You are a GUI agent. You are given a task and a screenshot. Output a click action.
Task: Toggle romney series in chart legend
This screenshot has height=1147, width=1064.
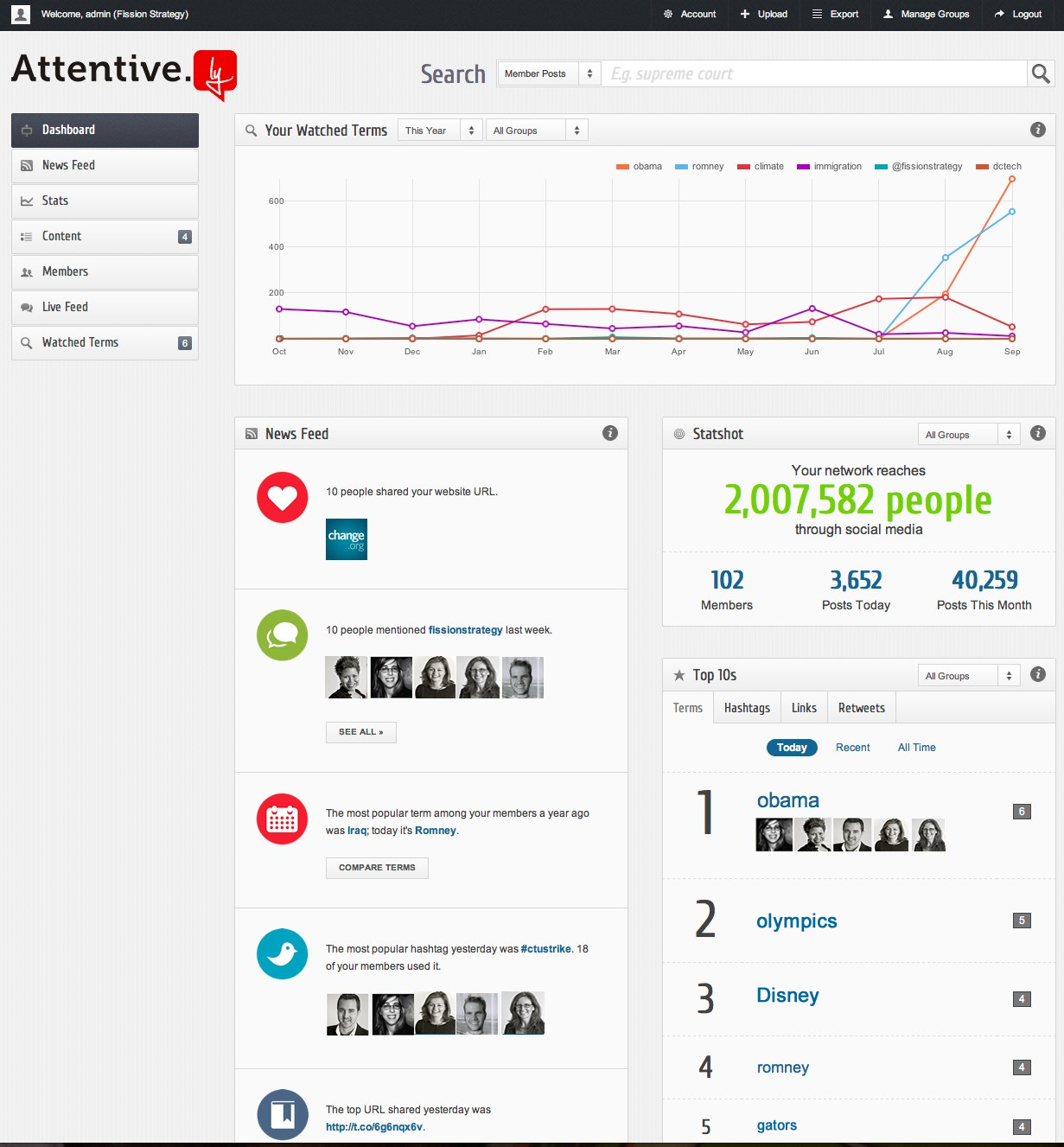click(699, 166)
